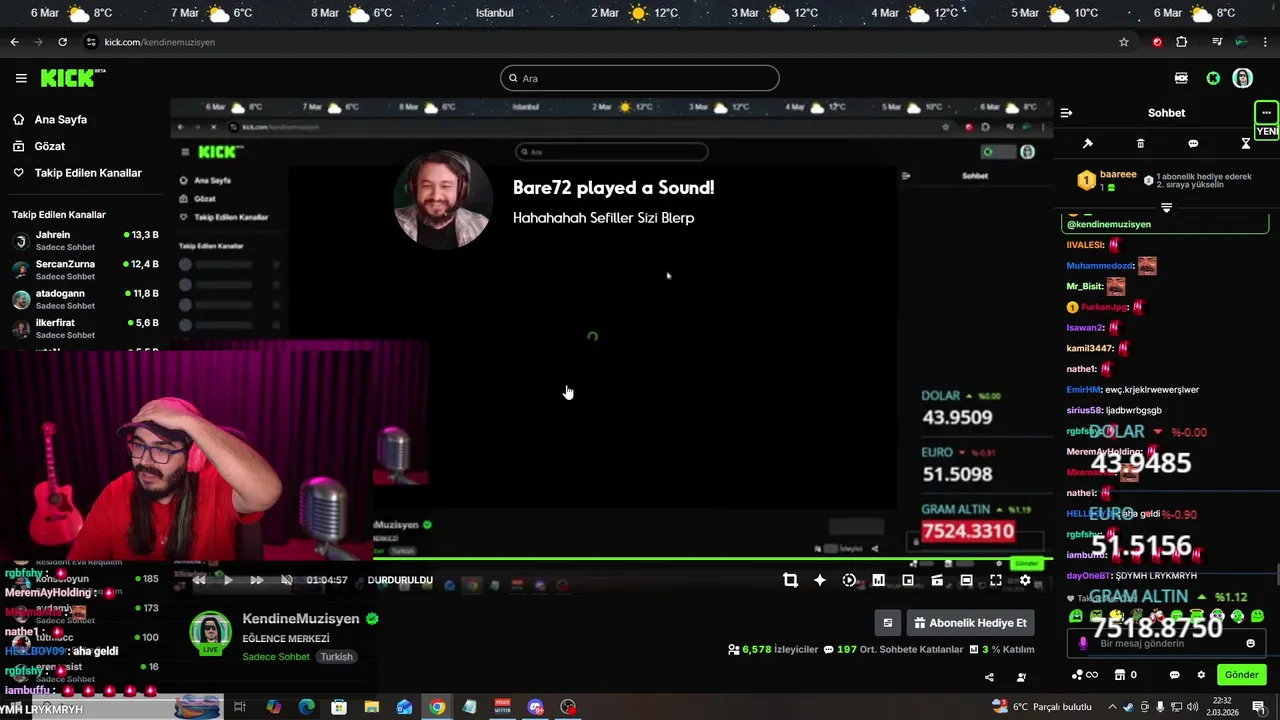Collapse the Sohbet chat panel
The width and height of the screenshot is (1280, 720).
1066,113
